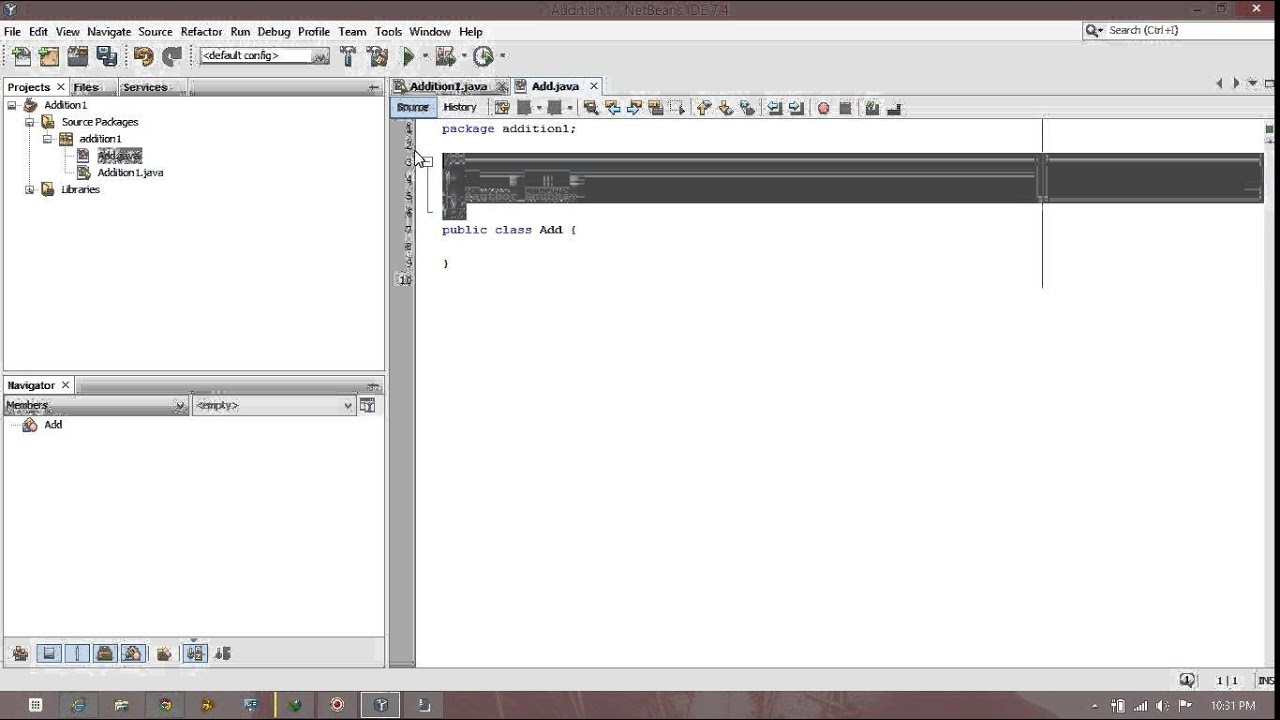Click the Clean and Build Project icon
The image size is (1280, 720).
pyautogui.click(x=377, y=57)
